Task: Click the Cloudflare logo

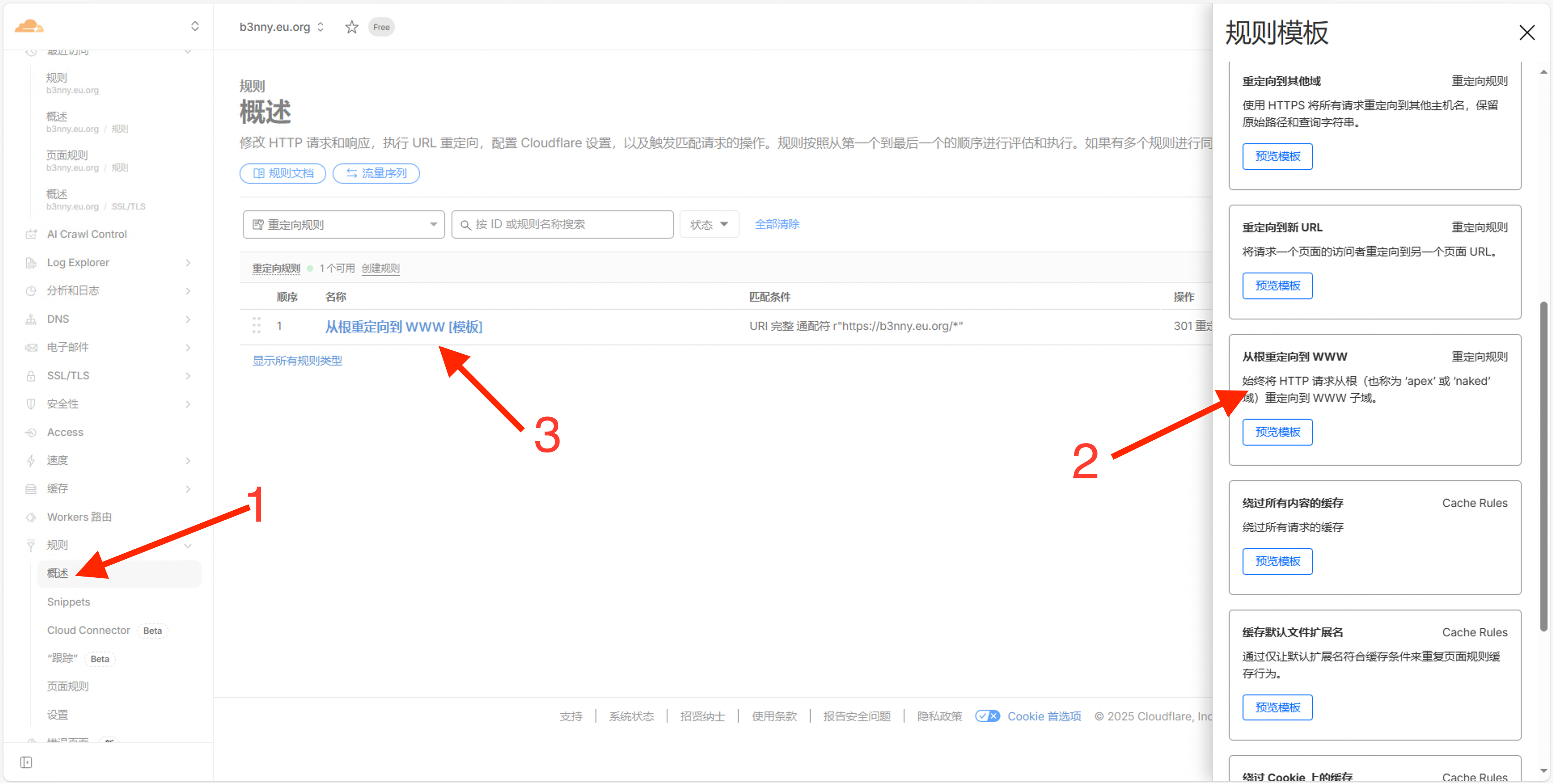Action: tap(28, 26)
